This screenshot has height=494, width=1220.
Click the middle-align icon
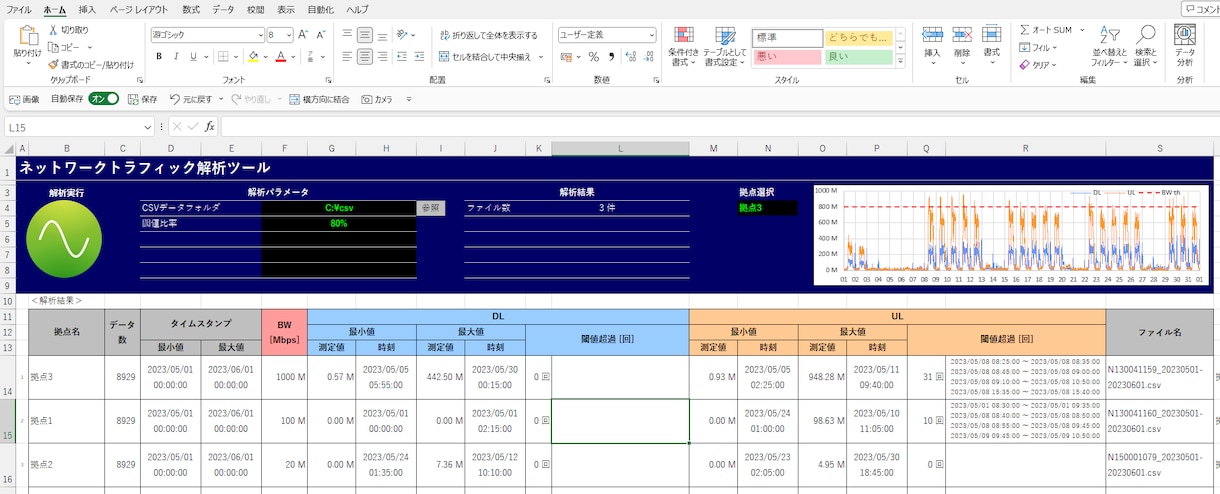tap(366, 35)
